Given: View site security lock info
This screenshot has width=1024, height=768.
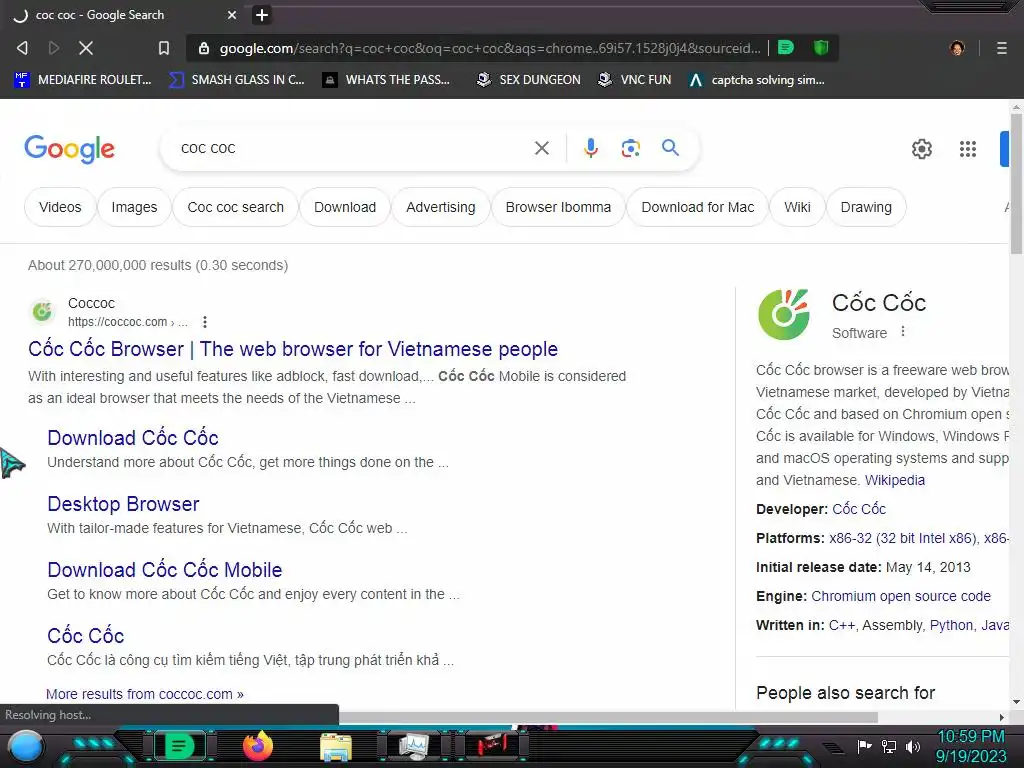Looking at the screenshot, I should [203, 48].
